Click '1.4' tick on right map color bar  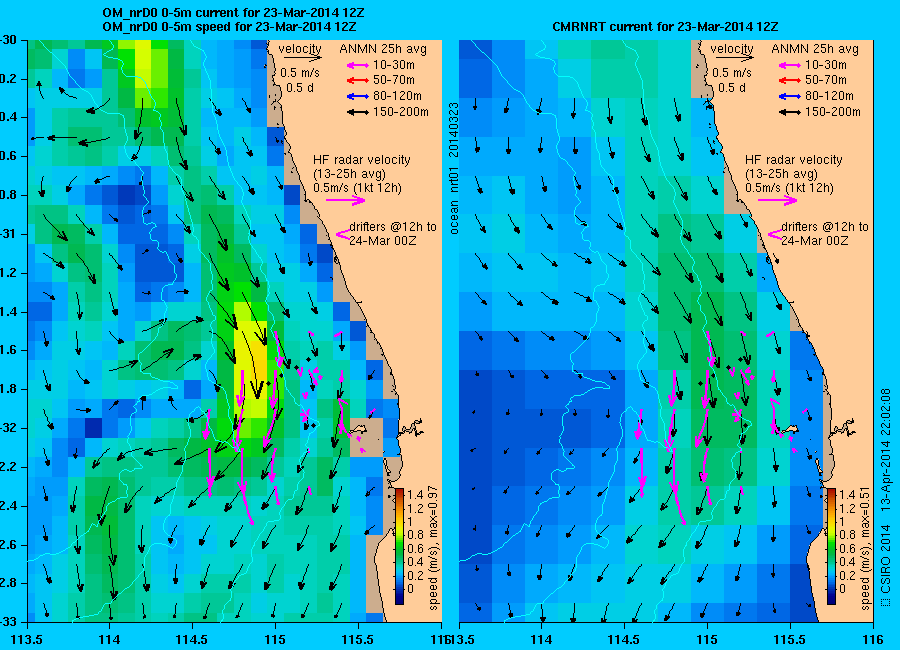[x=847, y=495]
